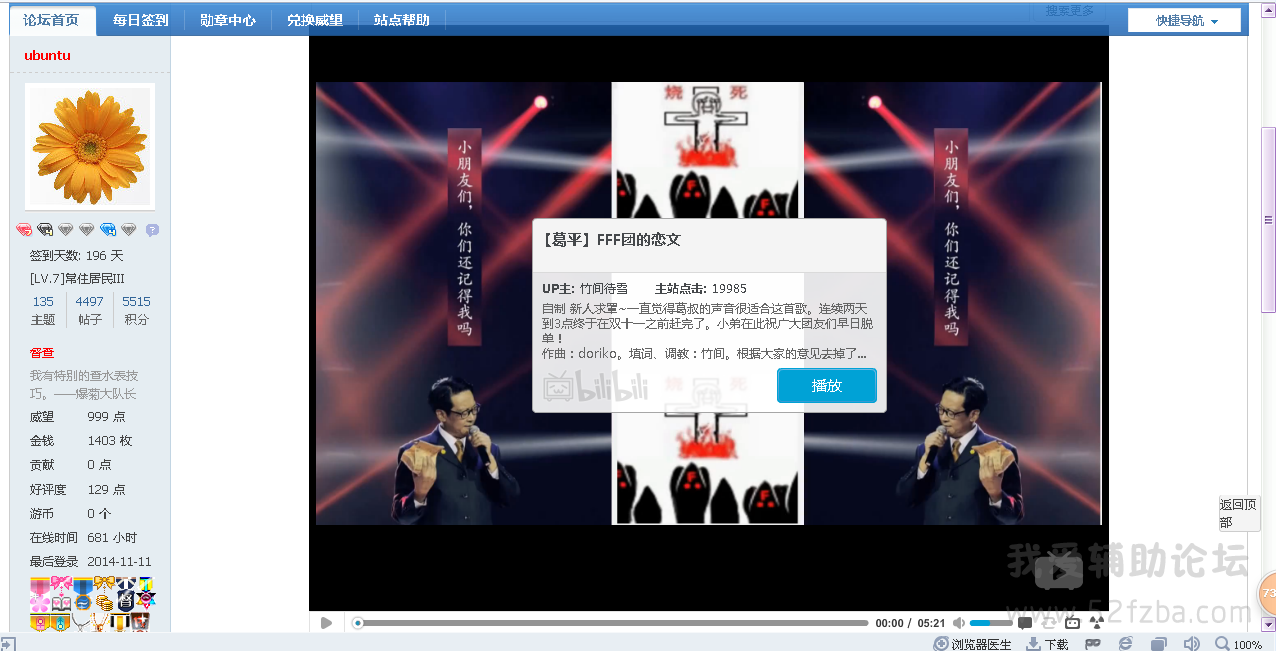This screenshot has width=1276, height=651.
Task: Open the 浏览器医生 status bar tool
Action: [x=972, y=644]
